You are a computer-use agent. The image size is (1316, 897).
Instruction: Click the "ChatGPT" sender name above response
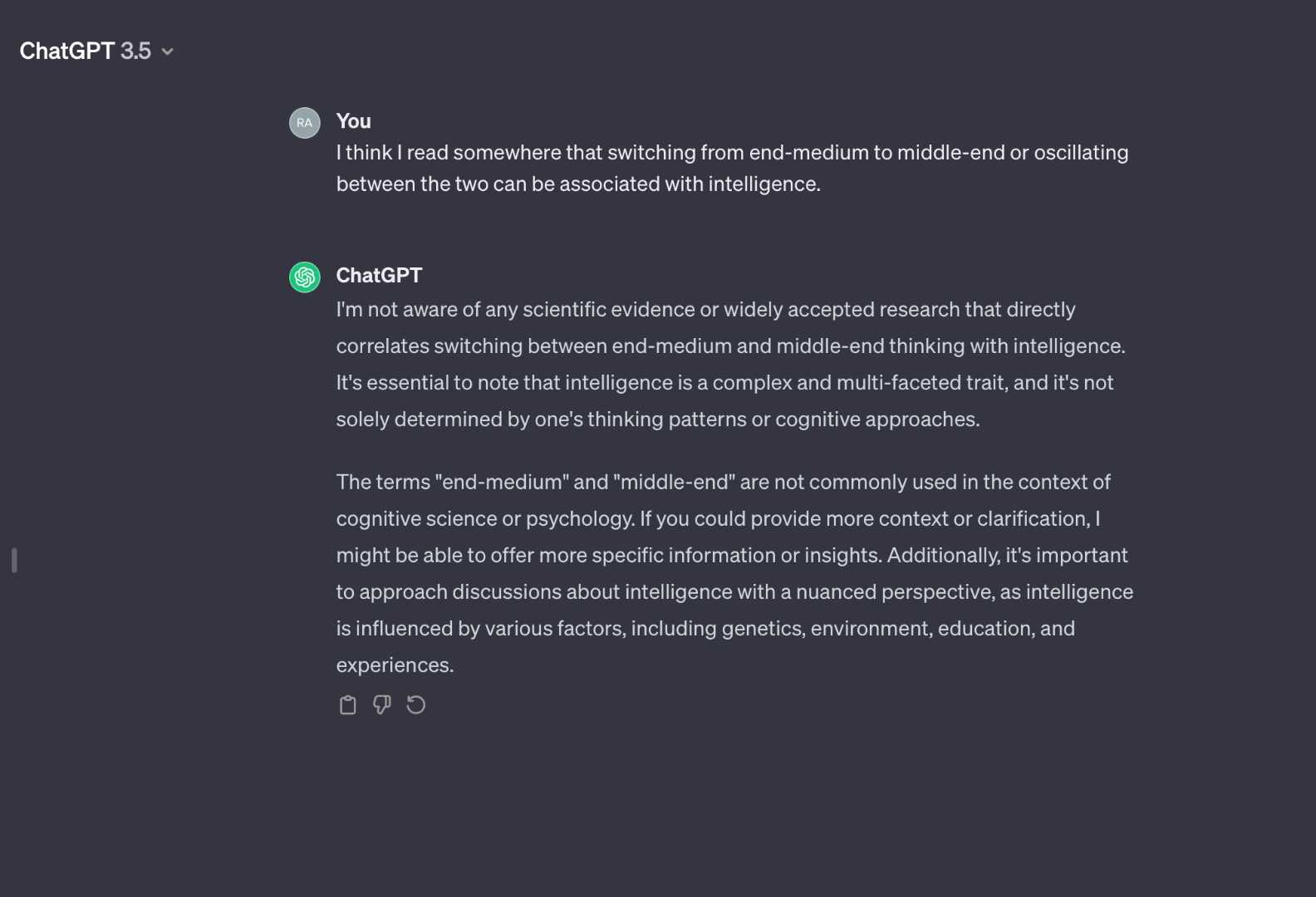click(379, 275)
